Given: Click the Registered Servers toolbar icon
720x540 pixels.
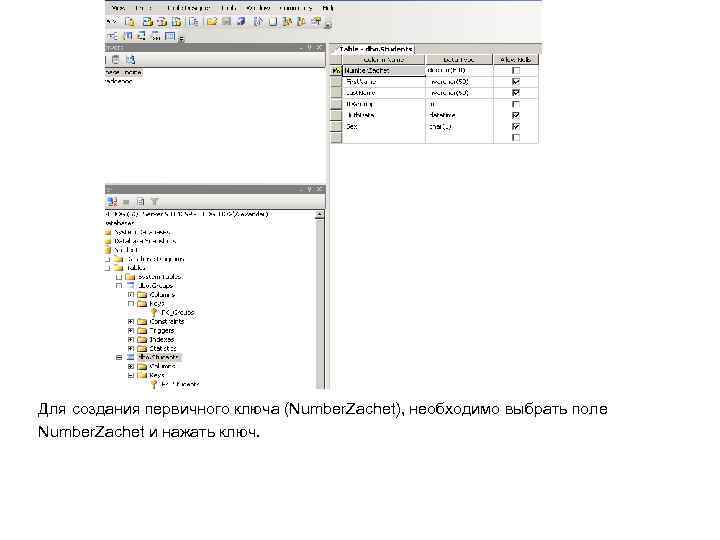Looking at the screenshot, I should pos(259,22).
